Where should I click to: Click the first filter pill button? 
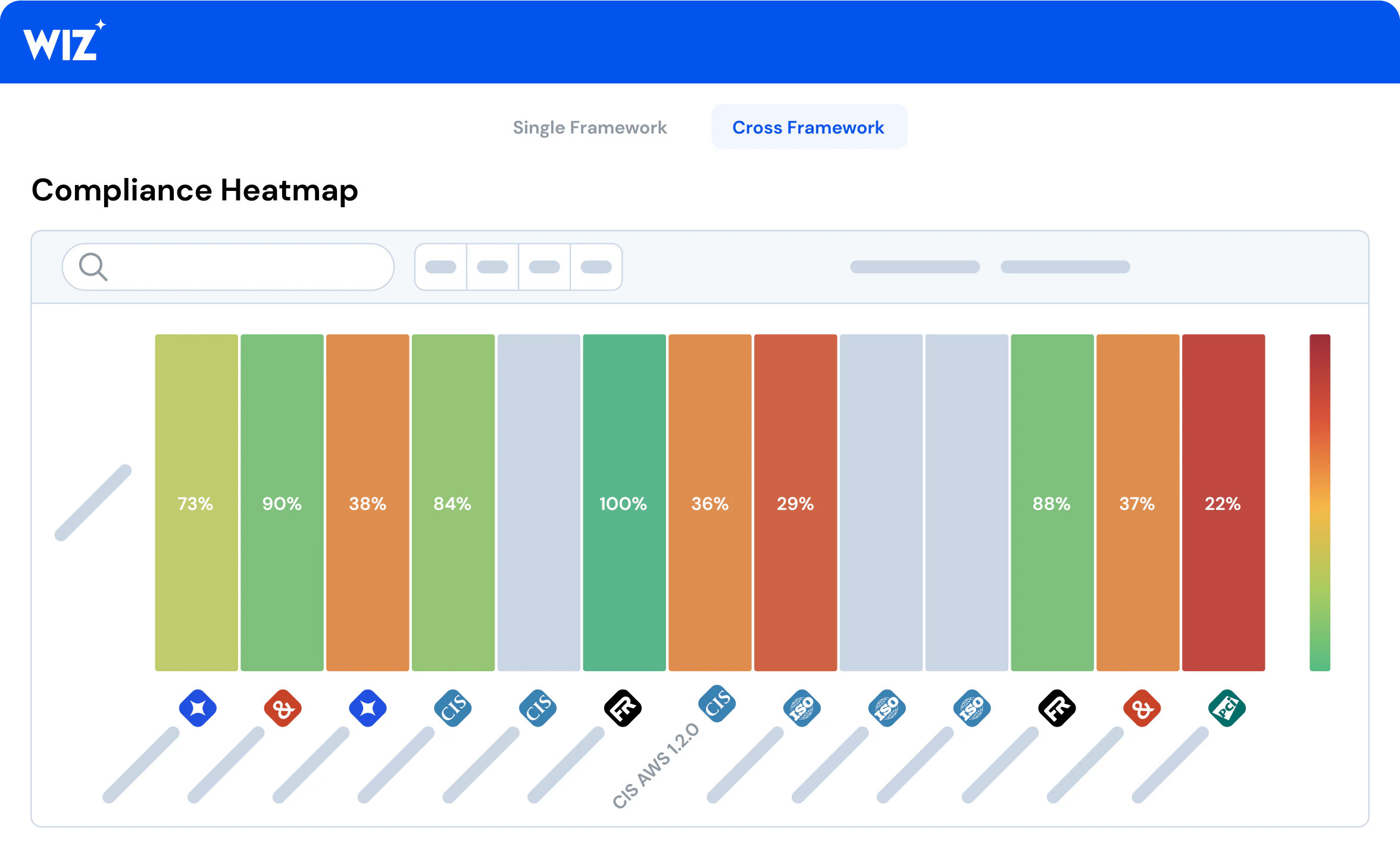(x=441, y=266)
